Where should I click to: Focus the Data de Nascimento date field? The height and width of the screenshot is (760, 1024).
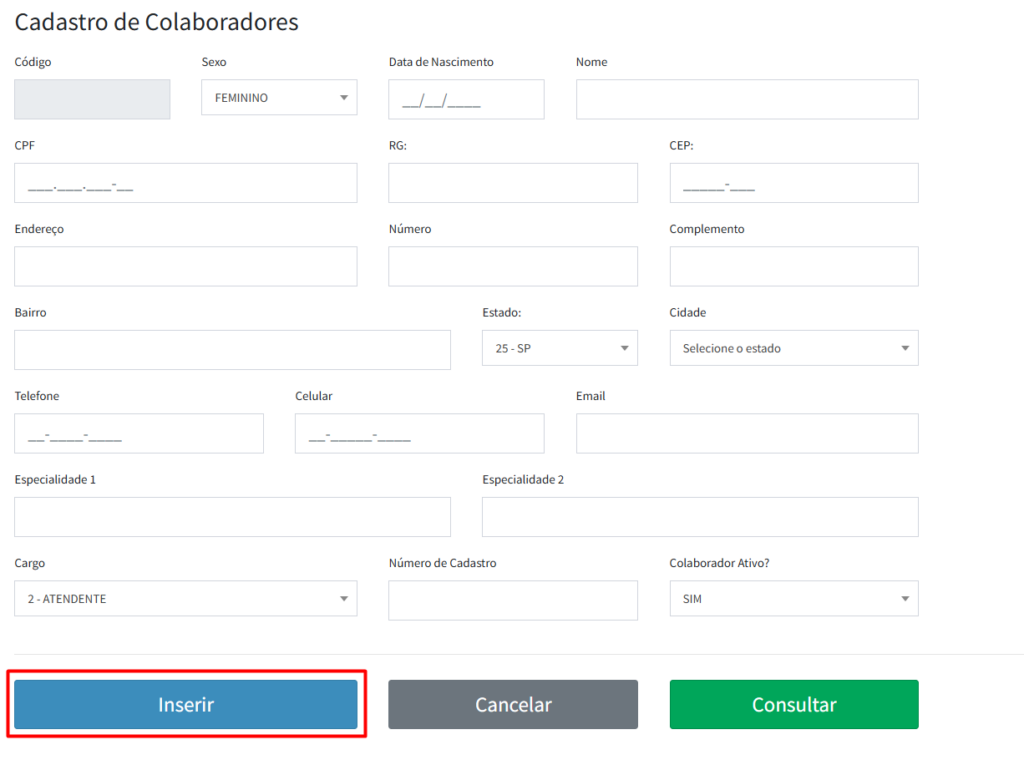tap(466, 99)
